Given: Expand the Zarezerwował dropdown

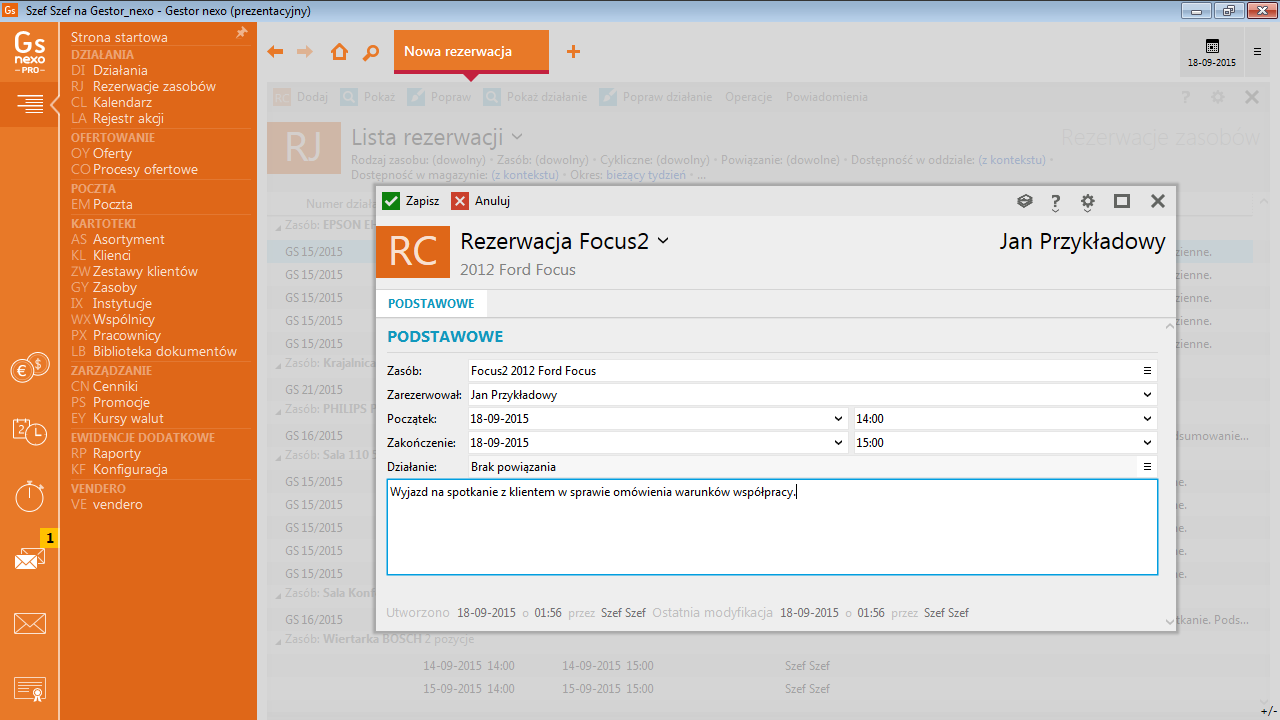Looking at the screenshot, I should (1147, 395).
